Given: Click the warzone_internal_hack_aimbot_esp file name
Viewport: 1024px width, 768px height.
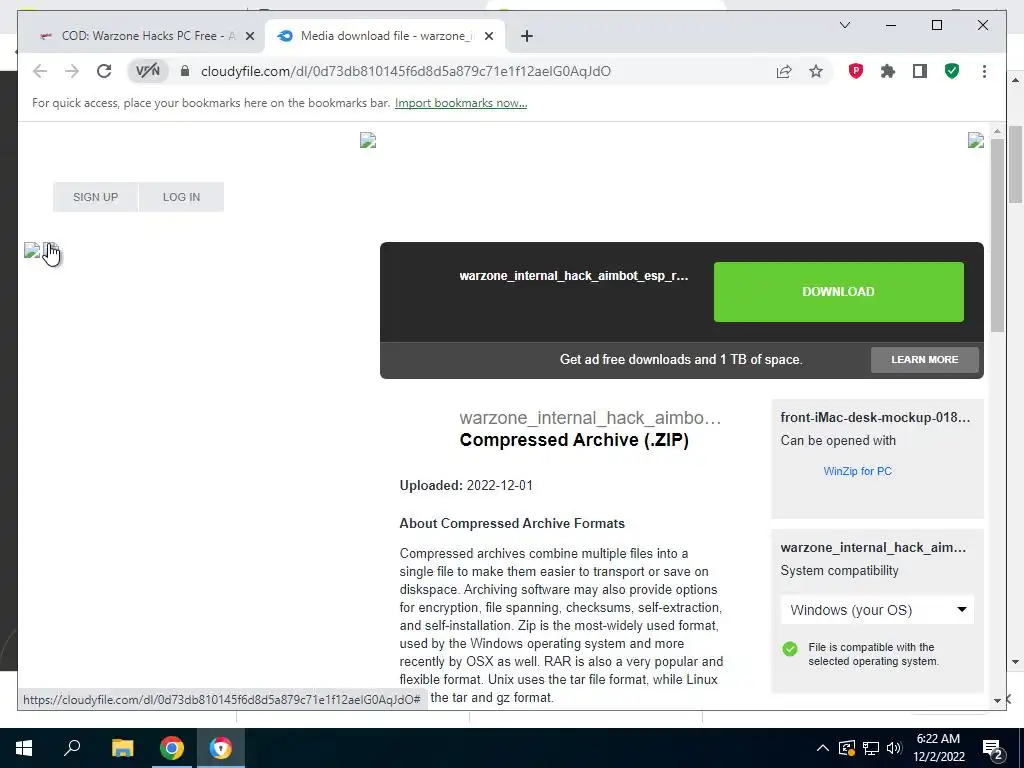Looking at the screenshot, I should tap(573, 276).
